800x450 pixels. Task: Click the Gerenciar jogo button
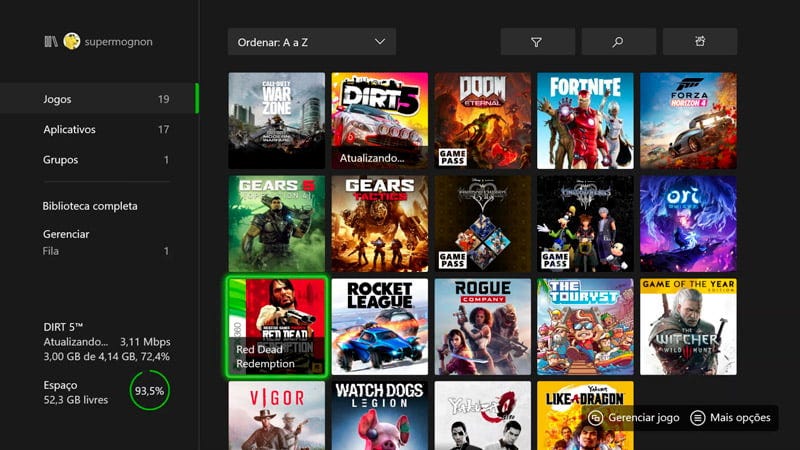click(634, 418)
